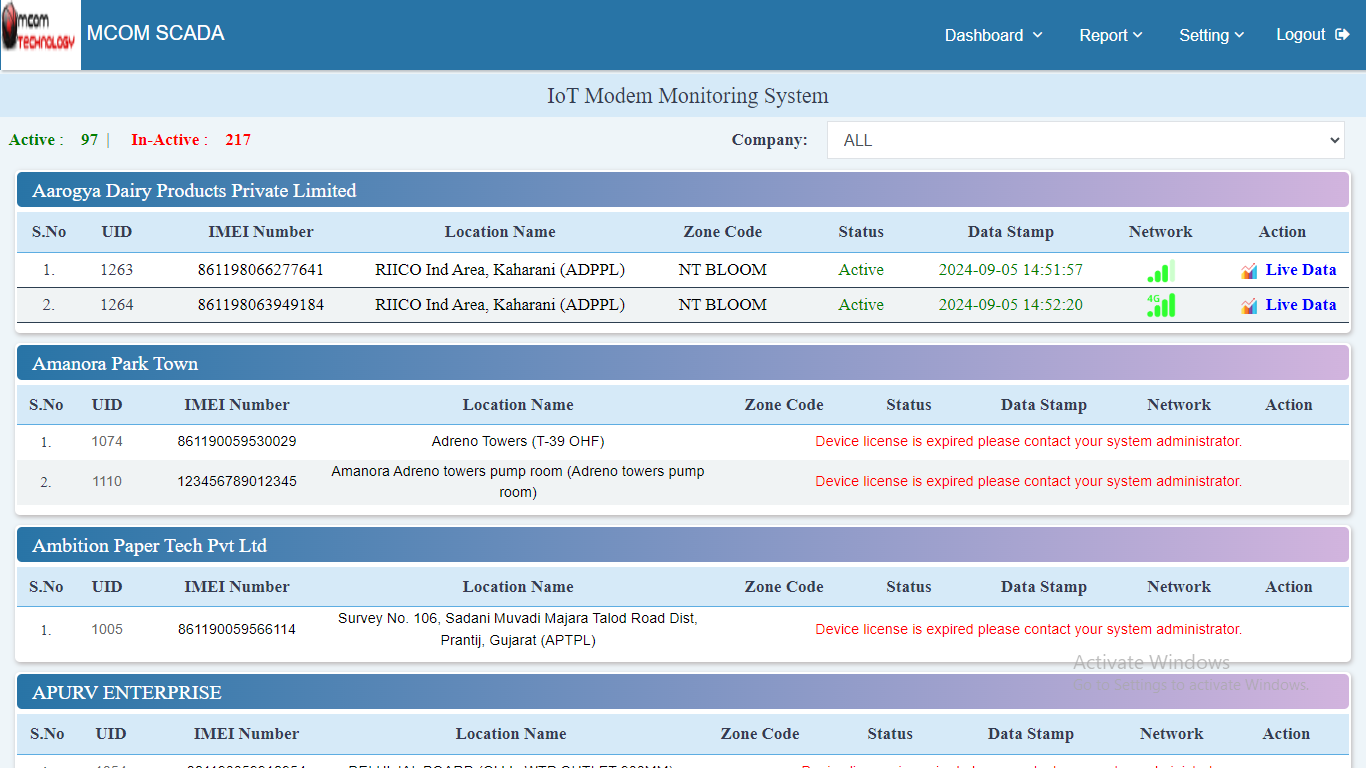
Task: Expand the Report menu
Action: click(1110, 35)
